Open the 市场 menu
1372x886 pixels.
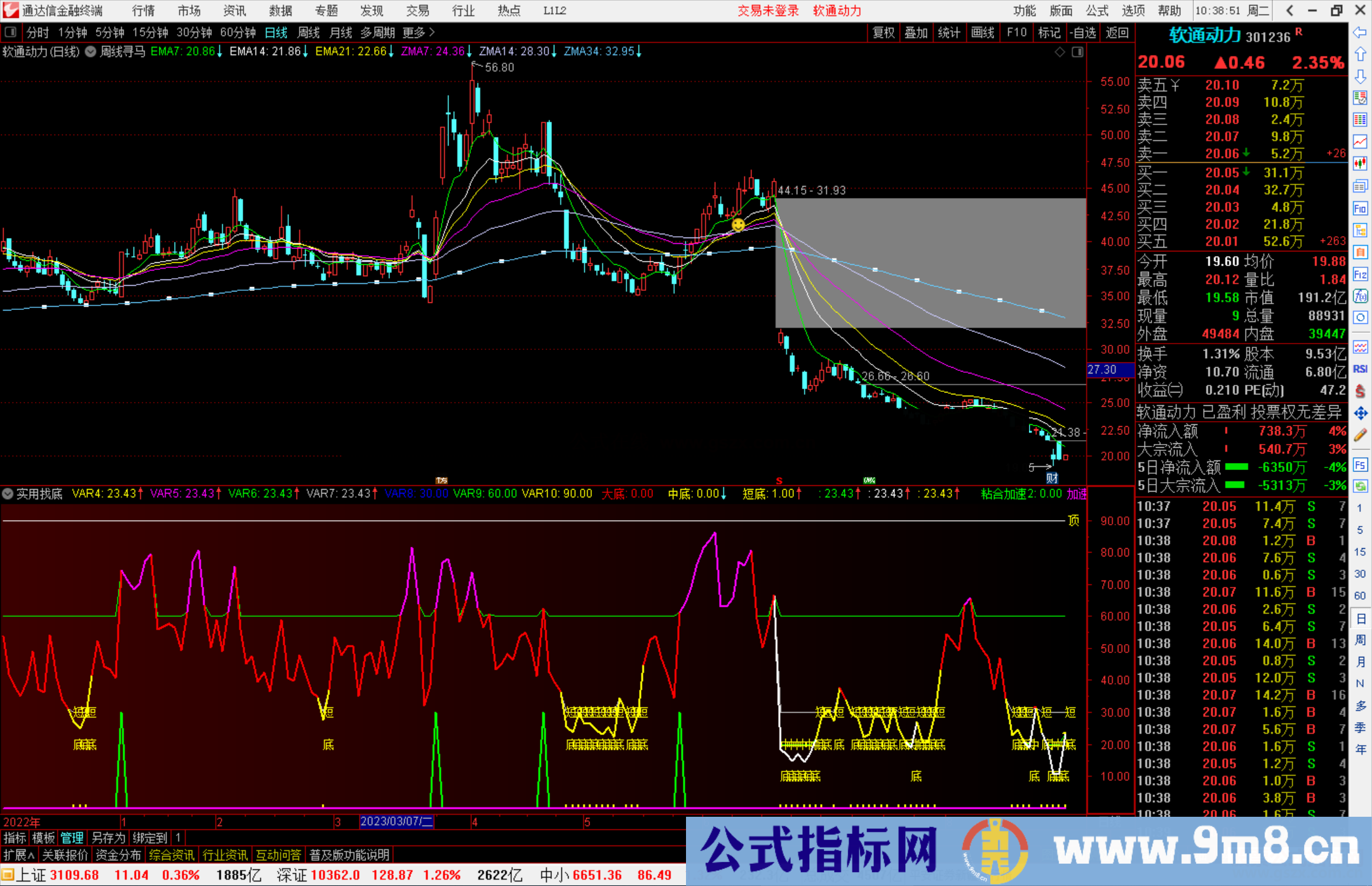point(189,11)
